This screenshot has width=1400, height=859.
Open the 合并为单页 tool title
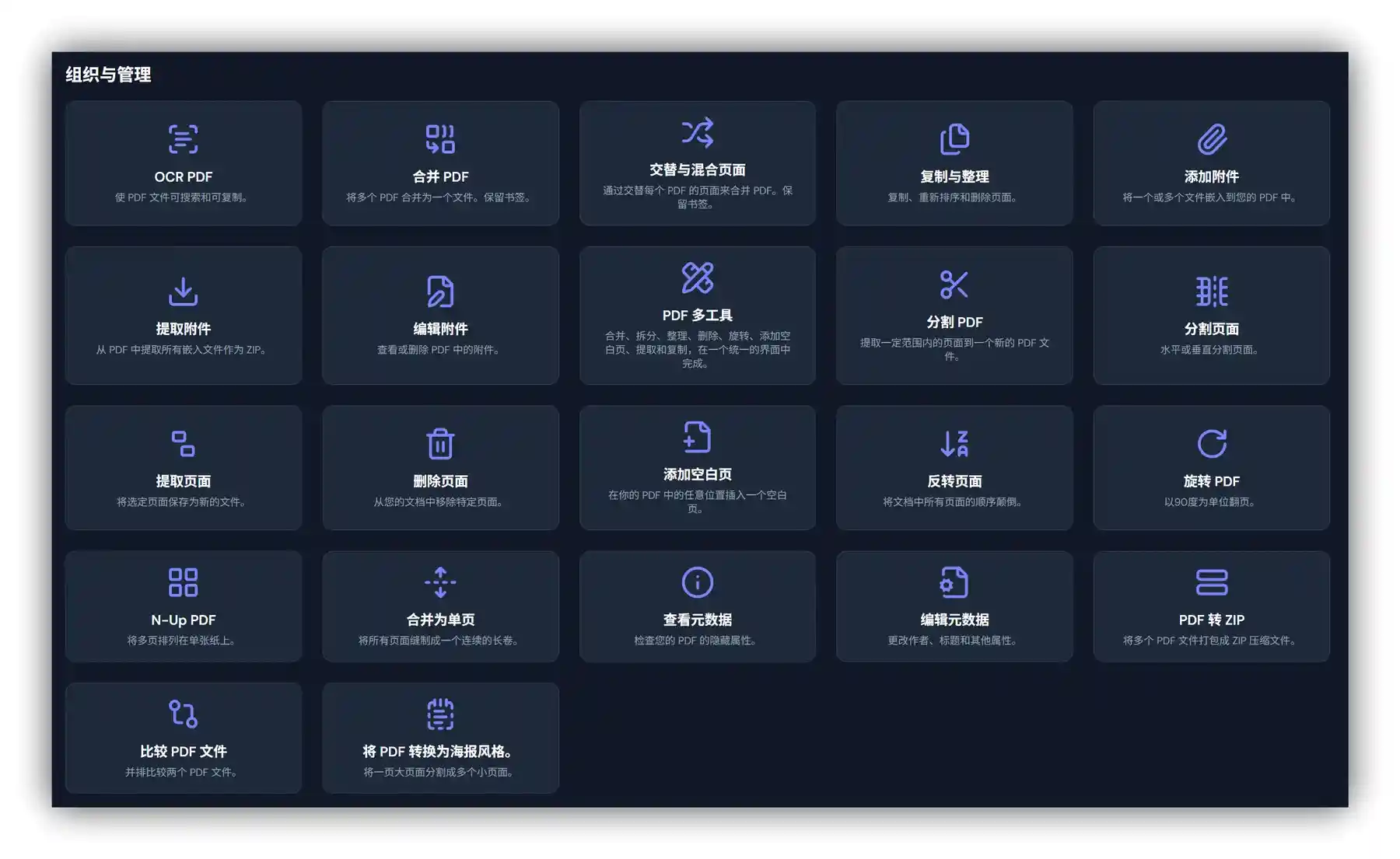click(440, 620)
